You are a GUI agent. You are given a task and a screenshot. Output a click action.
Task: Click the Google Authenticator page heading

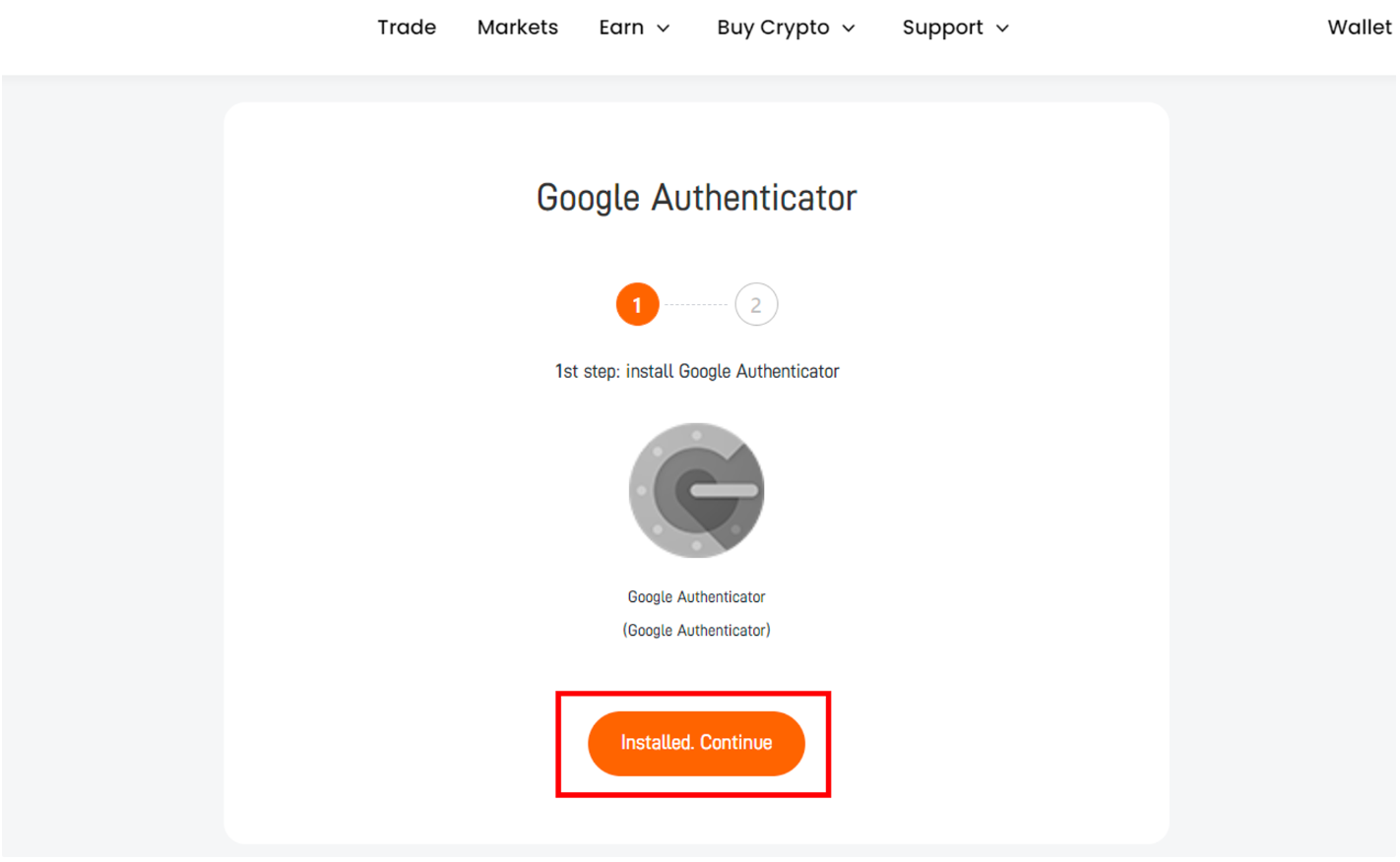point(696,198)
